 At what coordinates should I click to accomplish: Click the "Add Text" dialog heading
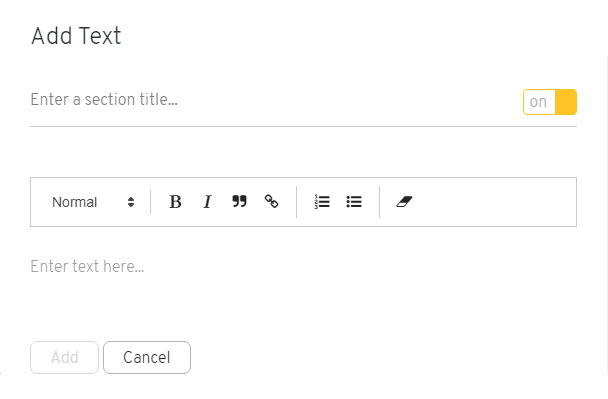point(76,36)
